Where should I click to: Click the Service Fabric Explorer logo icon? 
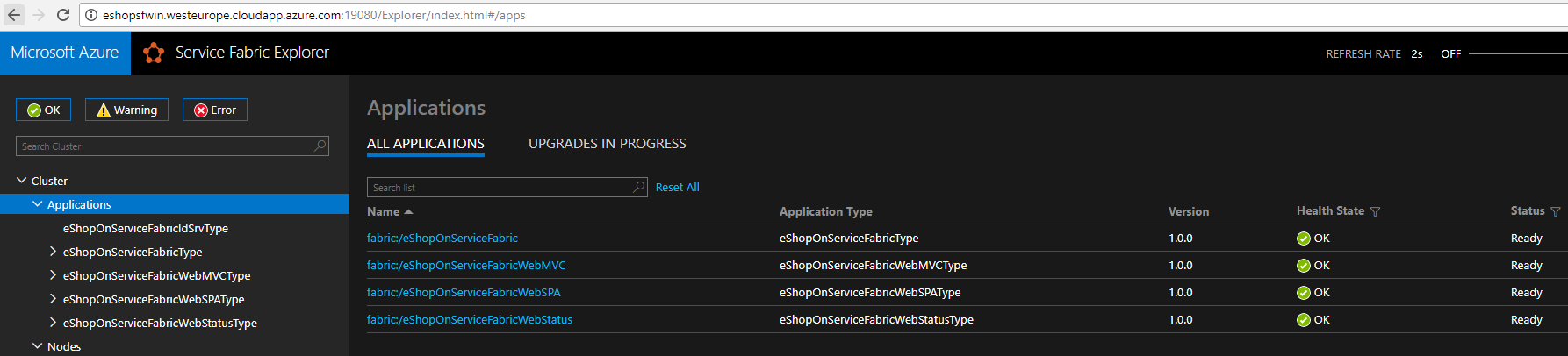[x=154, y=53]
